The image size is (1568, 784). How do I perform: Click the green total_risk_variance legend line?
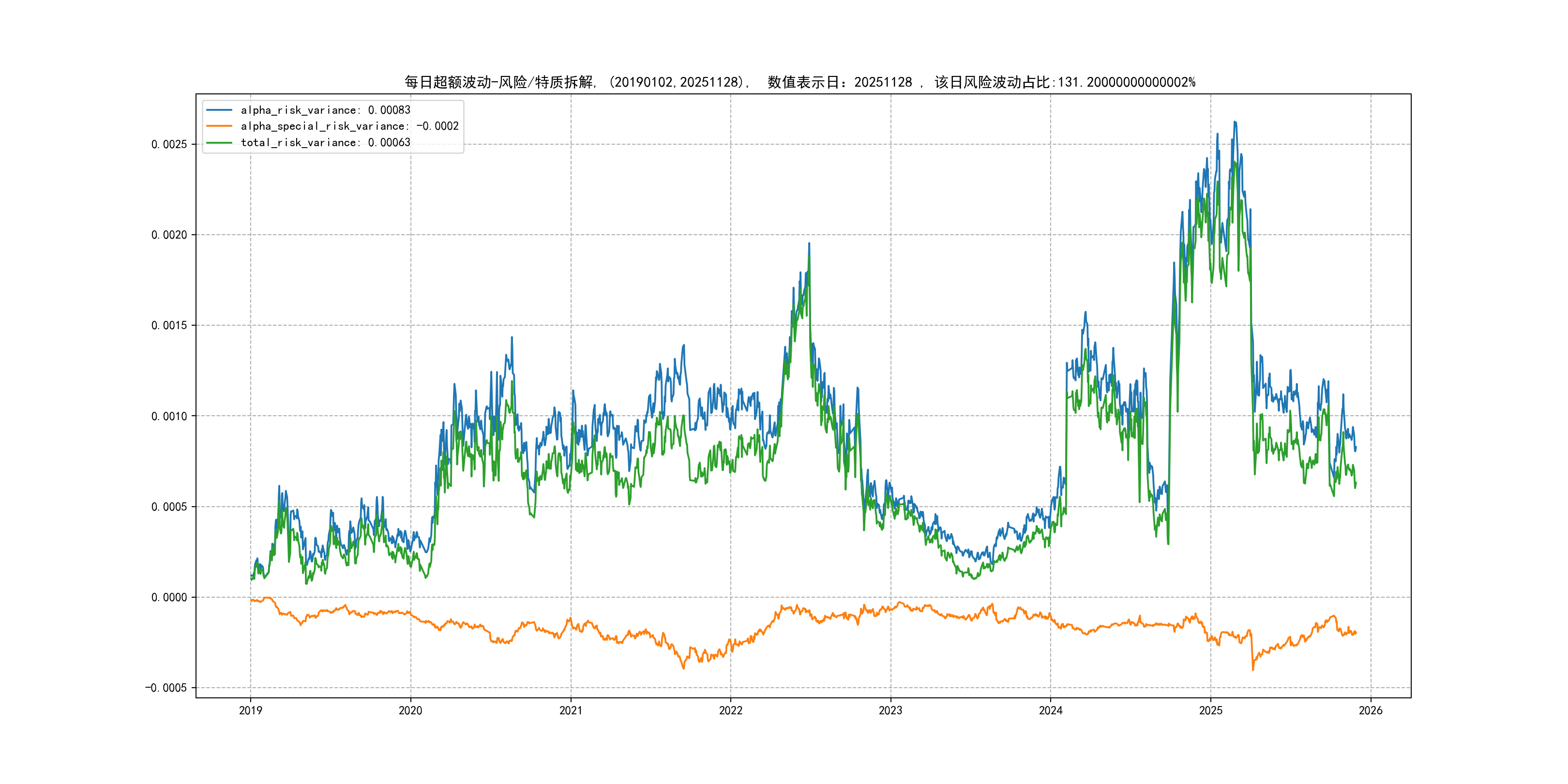pyautogui.click(x=219, y=142)
